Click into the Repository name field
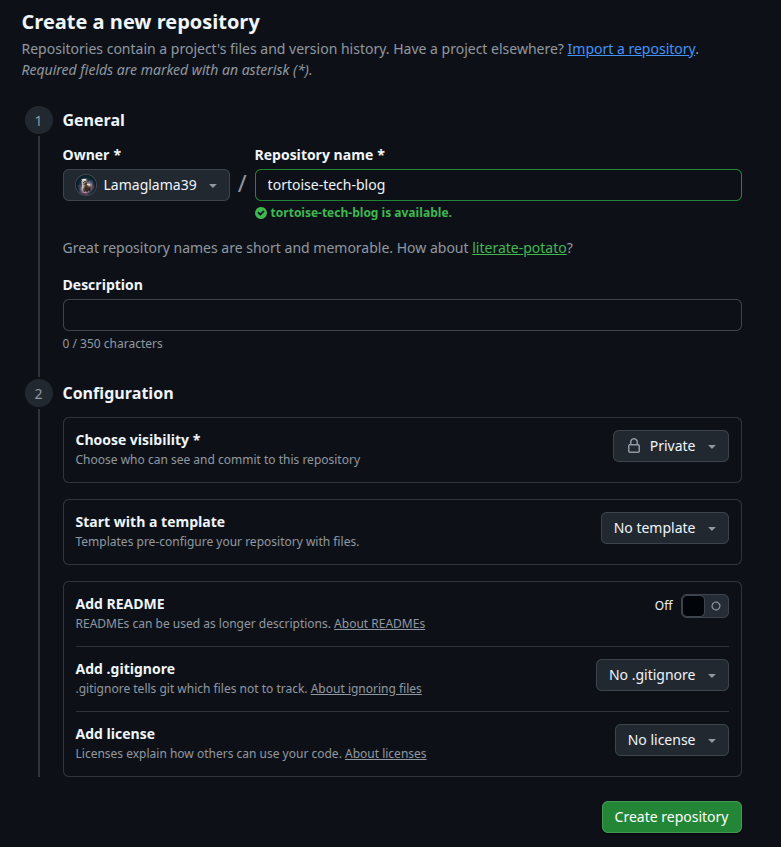Viewport: 781px width, 847px height. pyautogui.click(x=497, y=185)
